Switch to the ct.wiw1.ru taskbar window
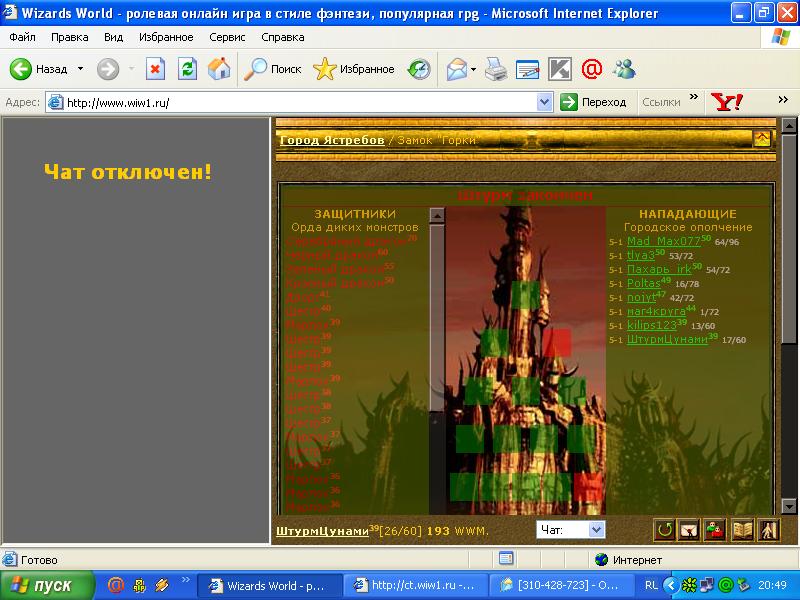The height and width of the screenshot is (600, 800). [x=414, y=585]
